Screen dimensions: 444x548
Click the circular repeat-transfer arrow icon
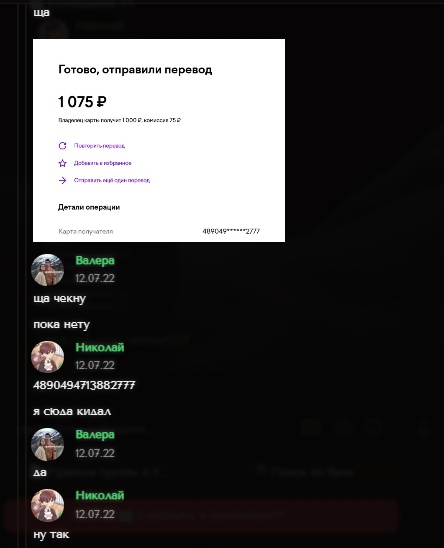(x=63, y=146)
